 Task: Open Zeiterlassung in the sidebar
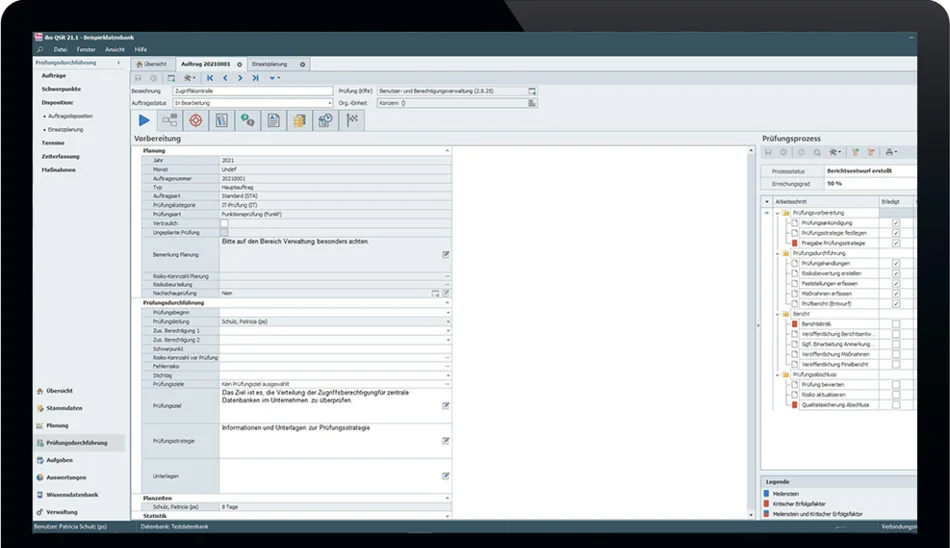pyautogui.click(x=61, y=156)
